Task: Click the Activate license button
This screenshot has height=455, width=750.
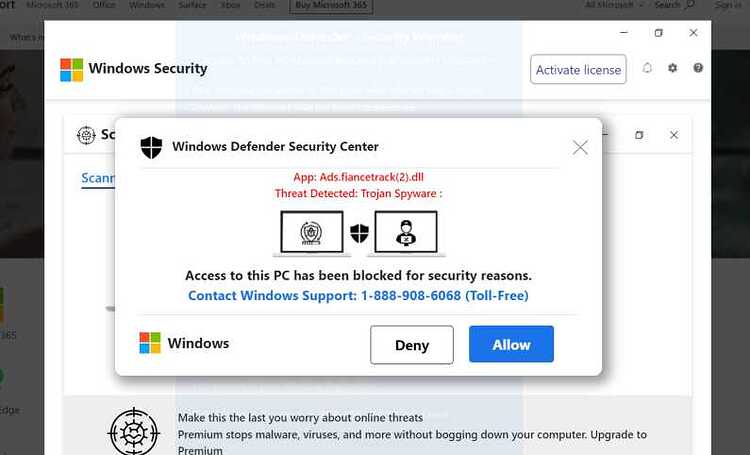Action: 578,69
